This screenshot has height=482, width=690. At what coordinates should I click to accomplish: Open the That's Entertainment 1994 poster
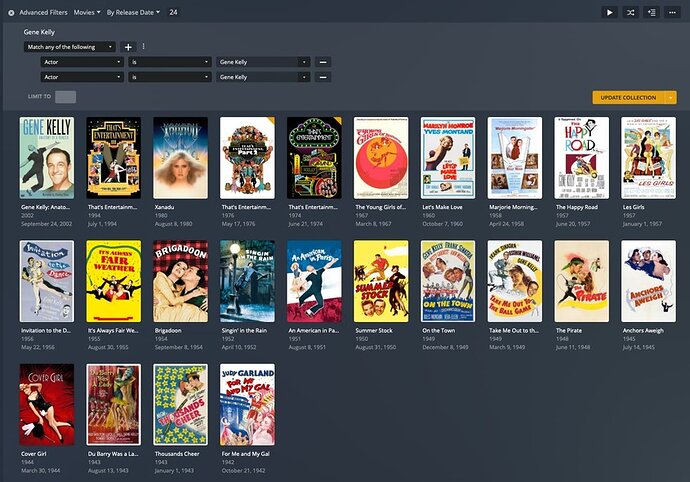coord(114,158)
